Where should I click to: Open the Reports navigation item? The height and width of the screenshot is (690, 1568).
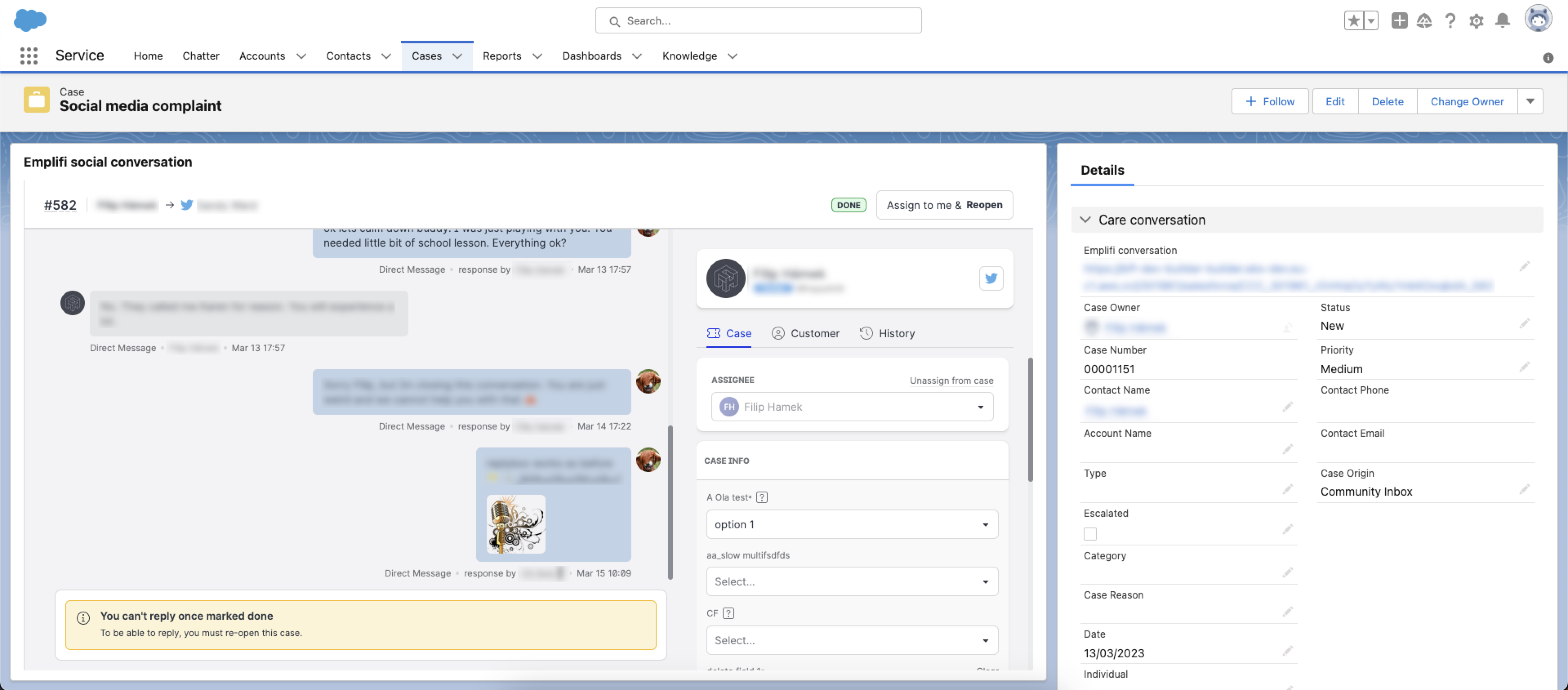tap(502, 56)
